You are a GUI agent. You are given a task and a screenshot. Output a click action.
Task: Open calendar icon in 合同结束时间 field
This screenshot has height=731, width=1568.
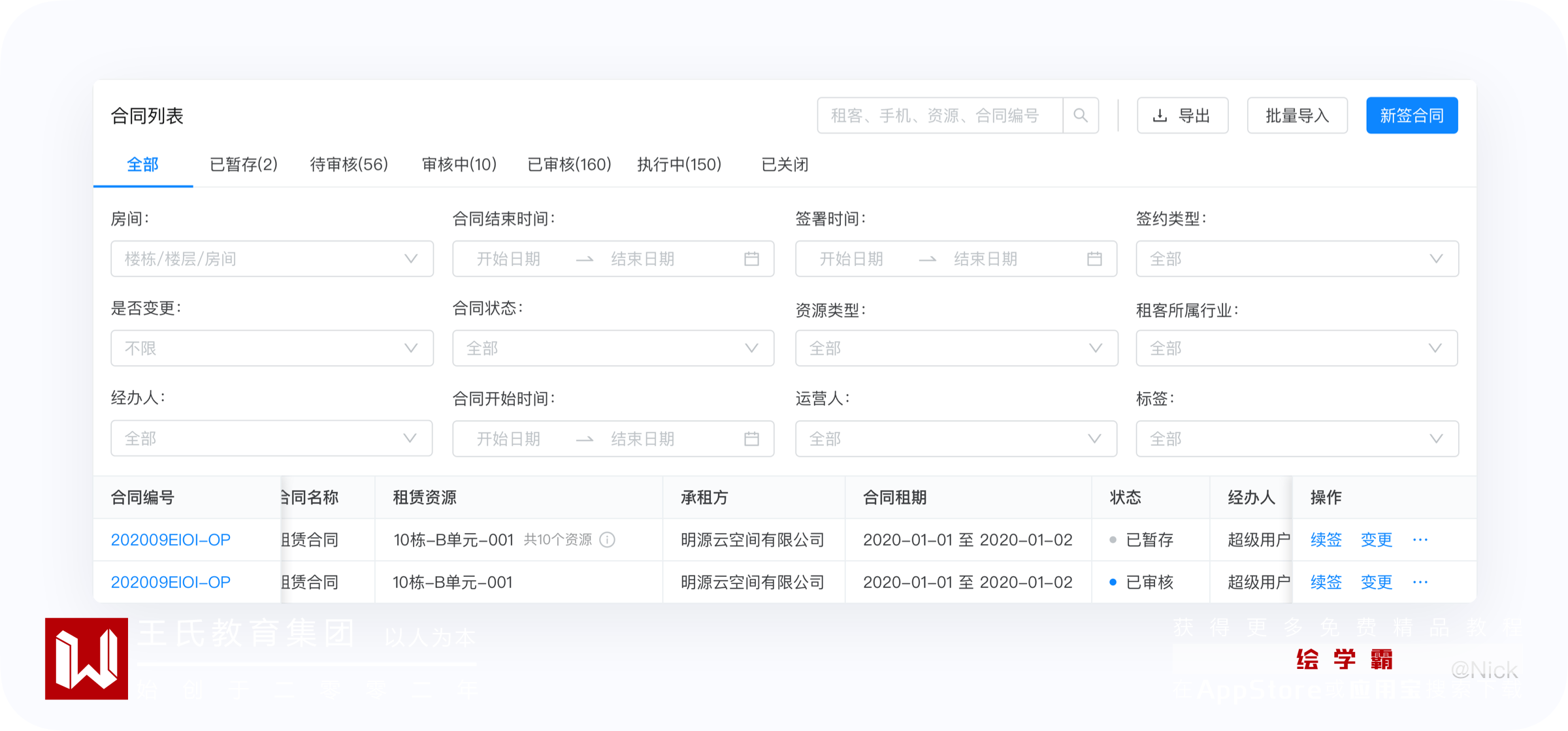point(751,259)
